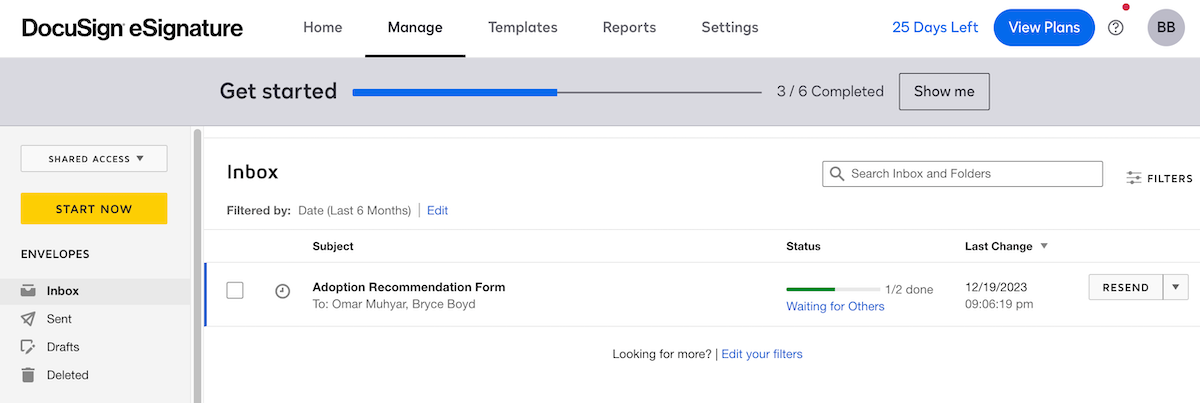The image size is (1200, 403).
Task: Click the Search Inbox and Folders field
Action: 962,174
